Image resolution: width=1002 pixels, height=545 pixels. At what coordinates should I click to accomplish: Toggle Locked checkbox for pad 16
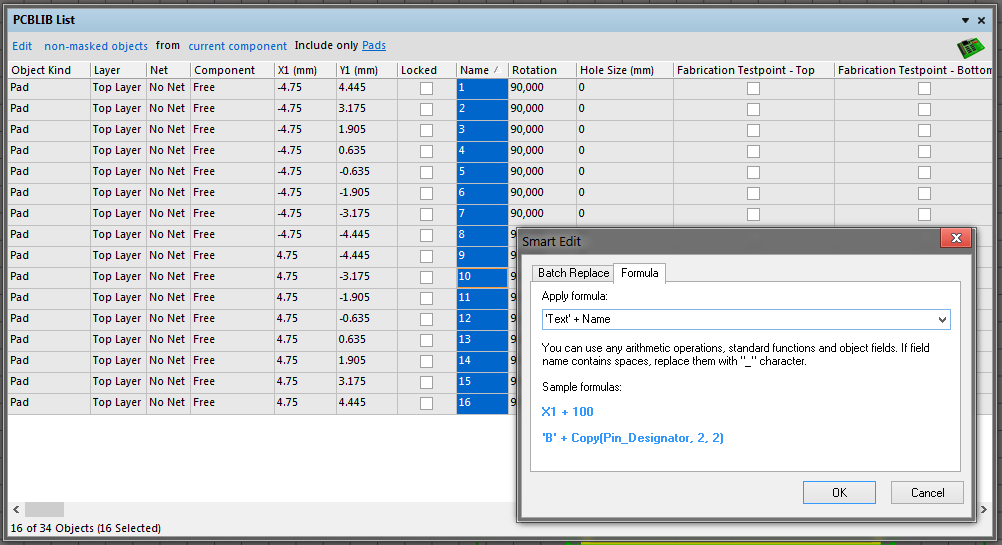coord(426,403)
